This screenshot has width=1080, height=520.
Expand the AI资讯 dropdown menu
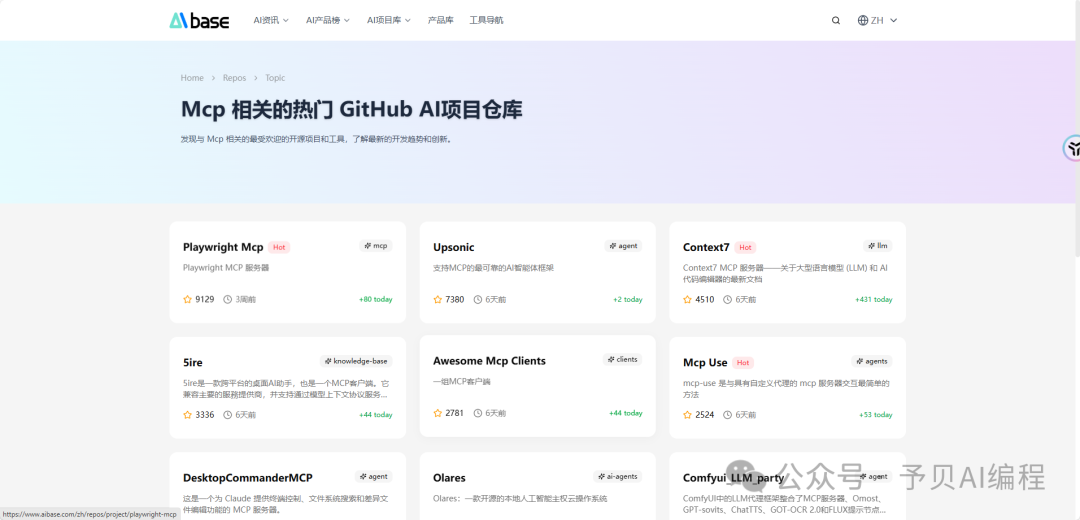coord(271,21)
